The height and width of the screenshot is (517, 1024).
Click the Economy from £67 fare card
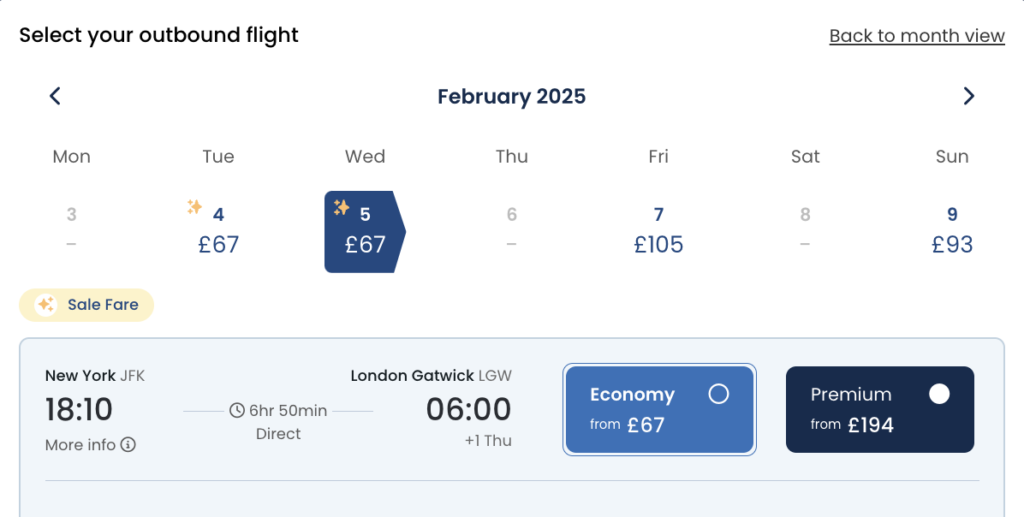pyautogui.click(x=659, y=410)
